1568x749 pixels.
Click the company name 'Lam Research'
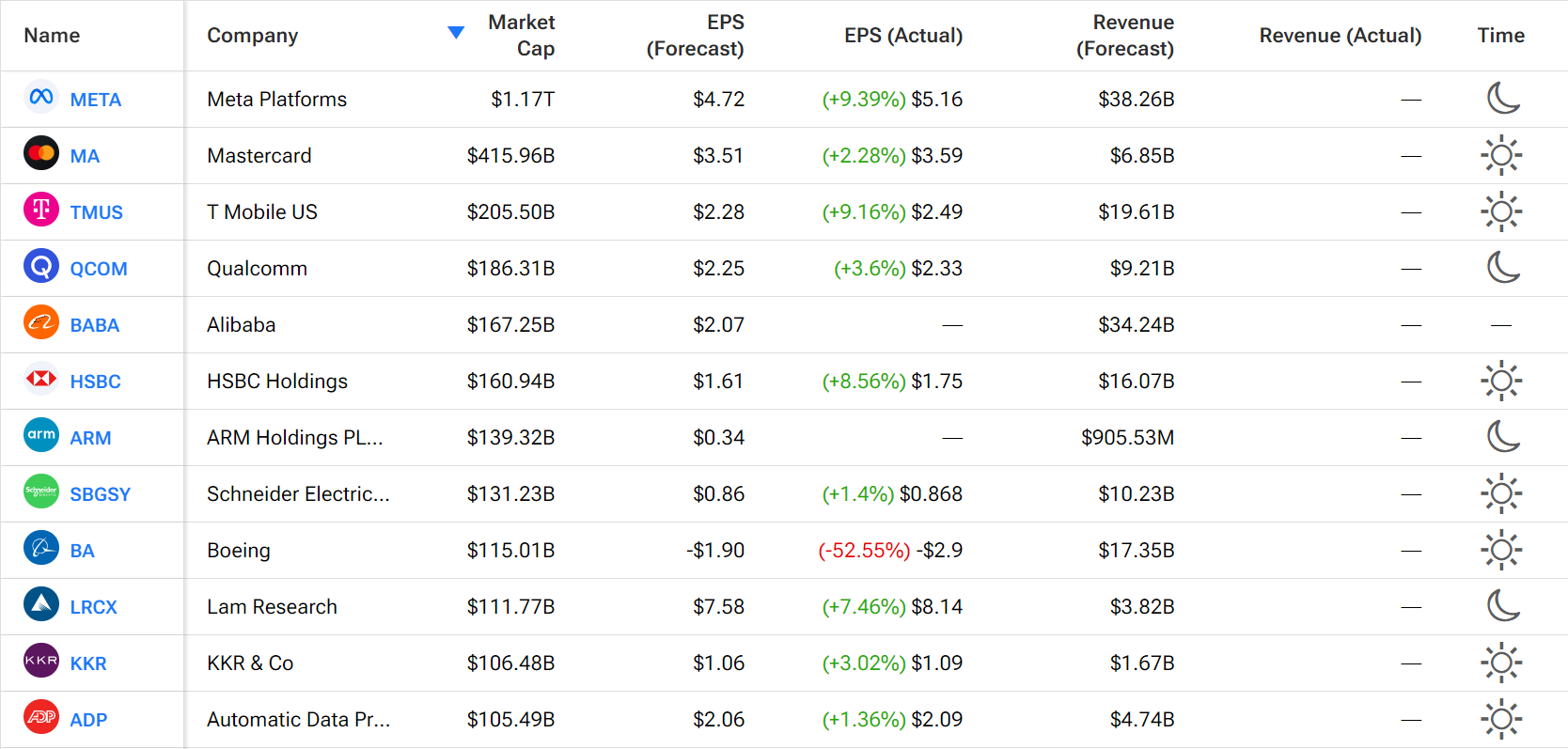(x=273, y=607)
